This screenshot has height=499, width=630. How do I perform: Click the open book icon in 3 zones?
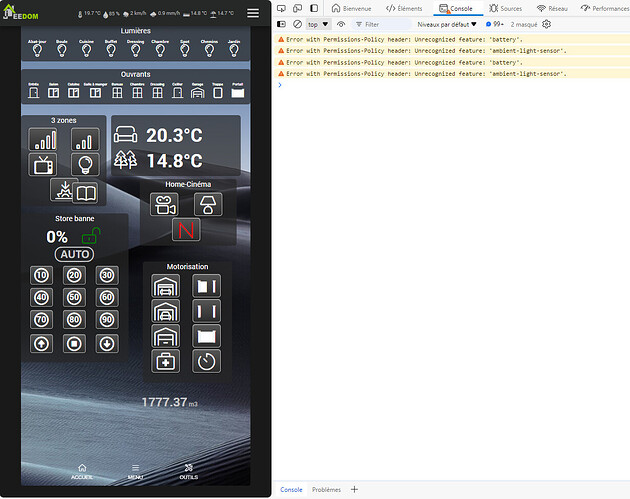pyautogui.click(x=86, y=193)
